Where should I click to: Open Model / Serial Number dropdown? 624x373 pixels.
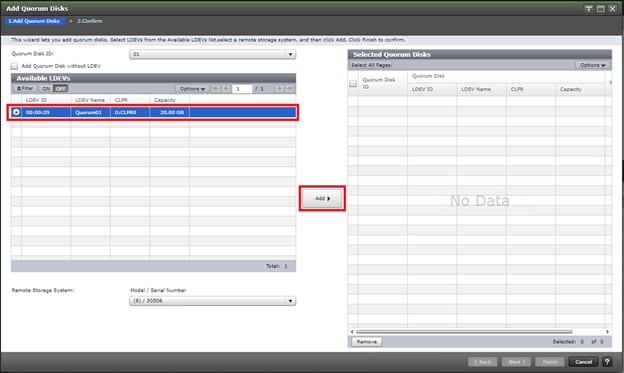coord(212,301)
